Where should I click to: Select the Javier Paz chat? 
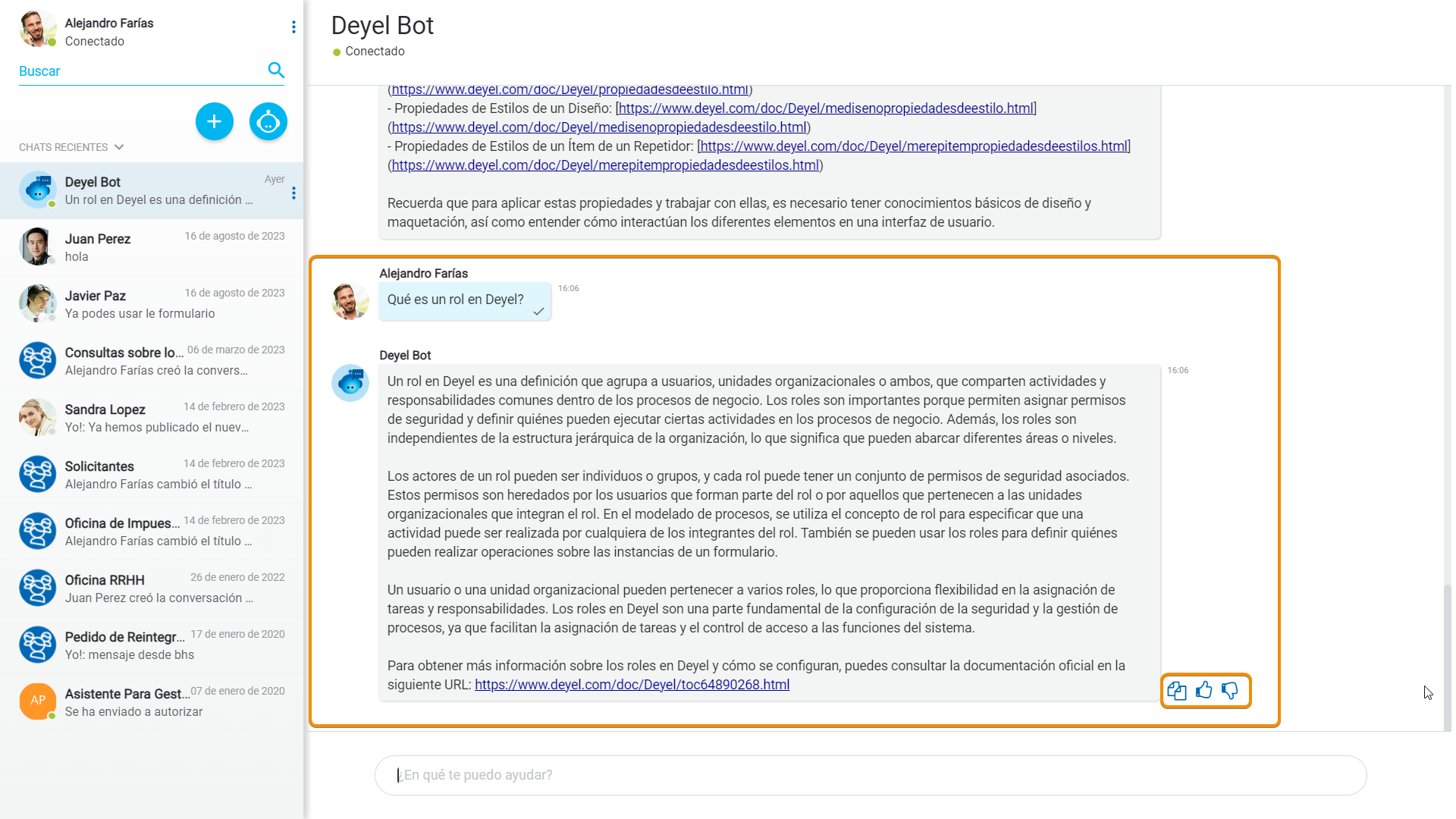pos(152,304)
